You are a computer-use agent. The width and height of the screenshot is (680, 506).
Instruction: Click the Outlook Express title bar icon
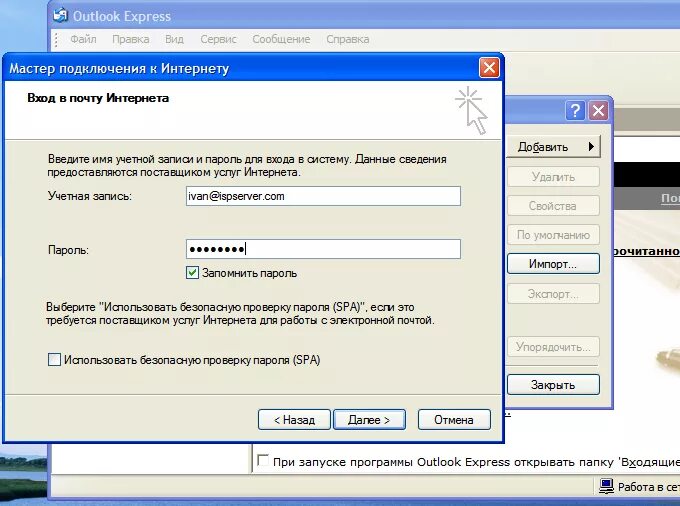[x=60, y=16]
